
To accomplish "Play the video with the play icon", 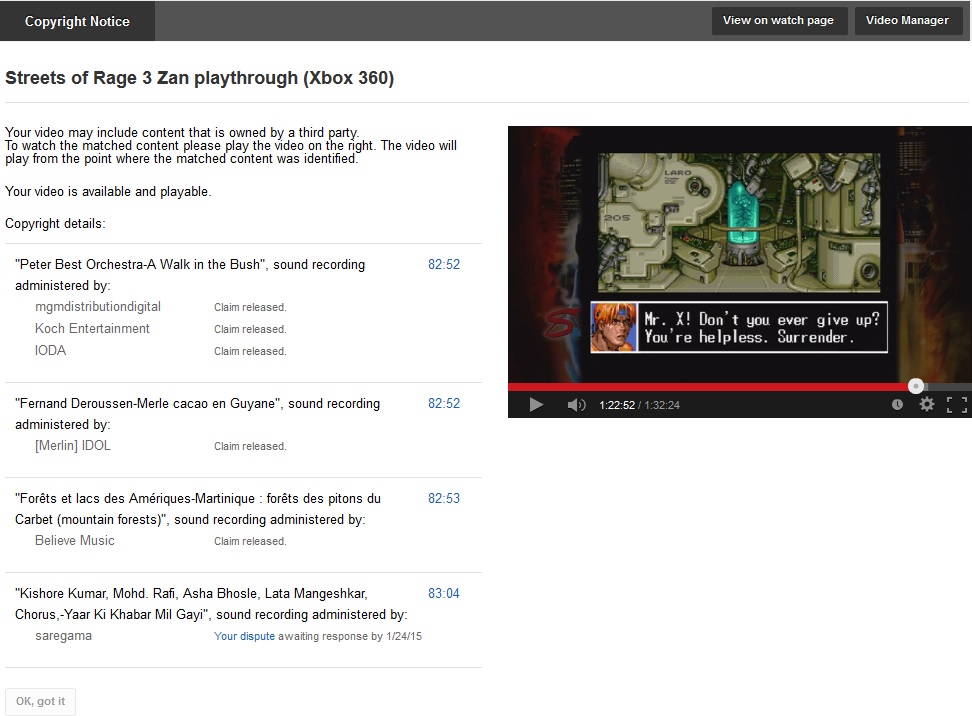I will (536, 405).
